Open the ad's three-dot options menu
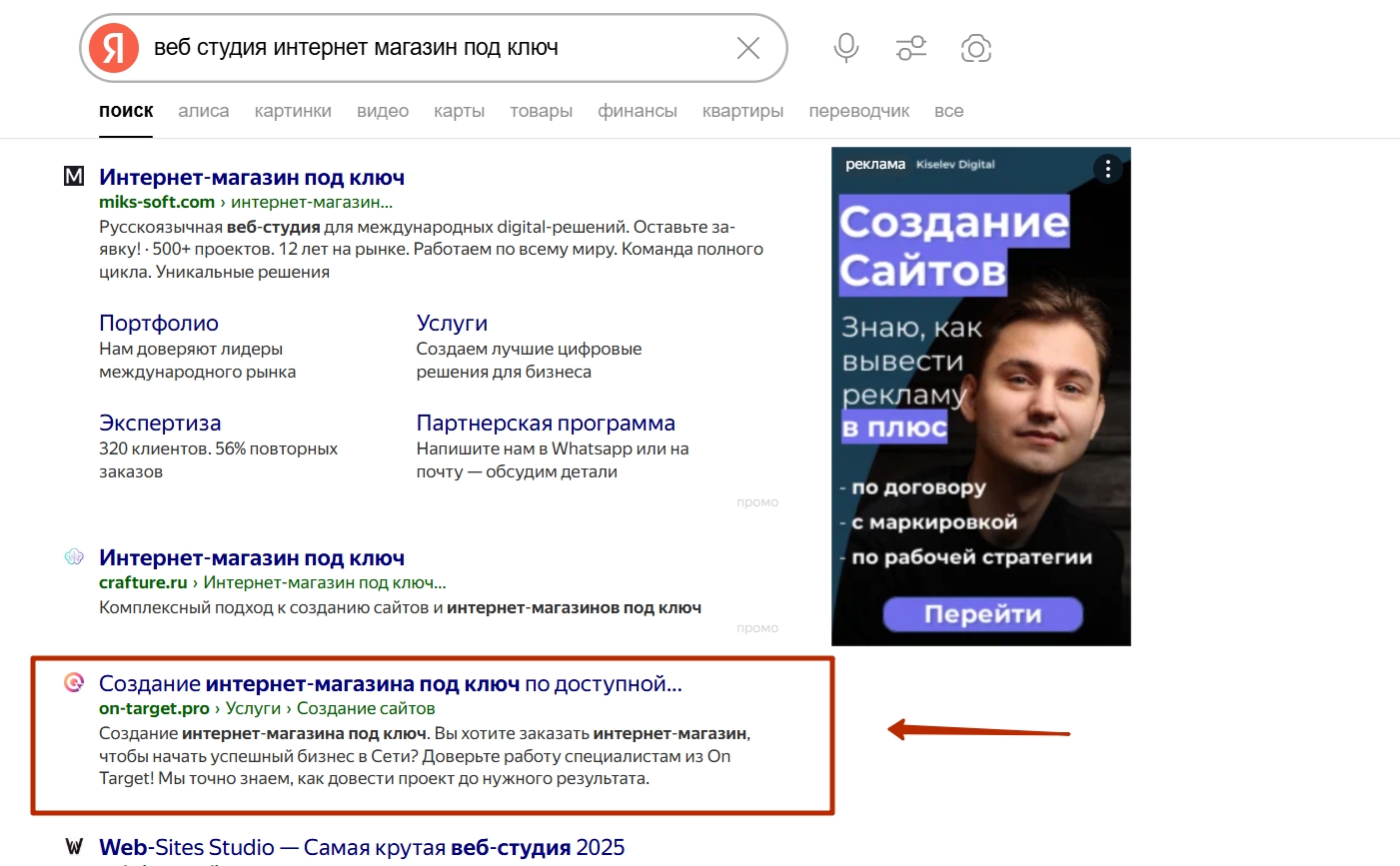Image resolution: width=1400 pixels, height=866 pixels. [1108, 169]
